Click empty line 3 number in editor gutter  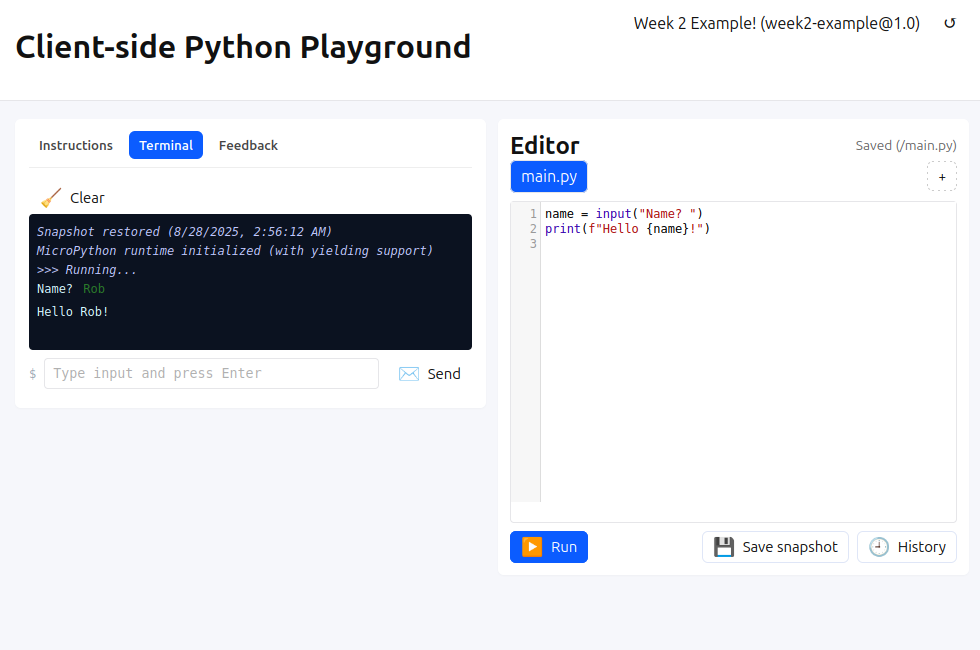tap(533, 244)
